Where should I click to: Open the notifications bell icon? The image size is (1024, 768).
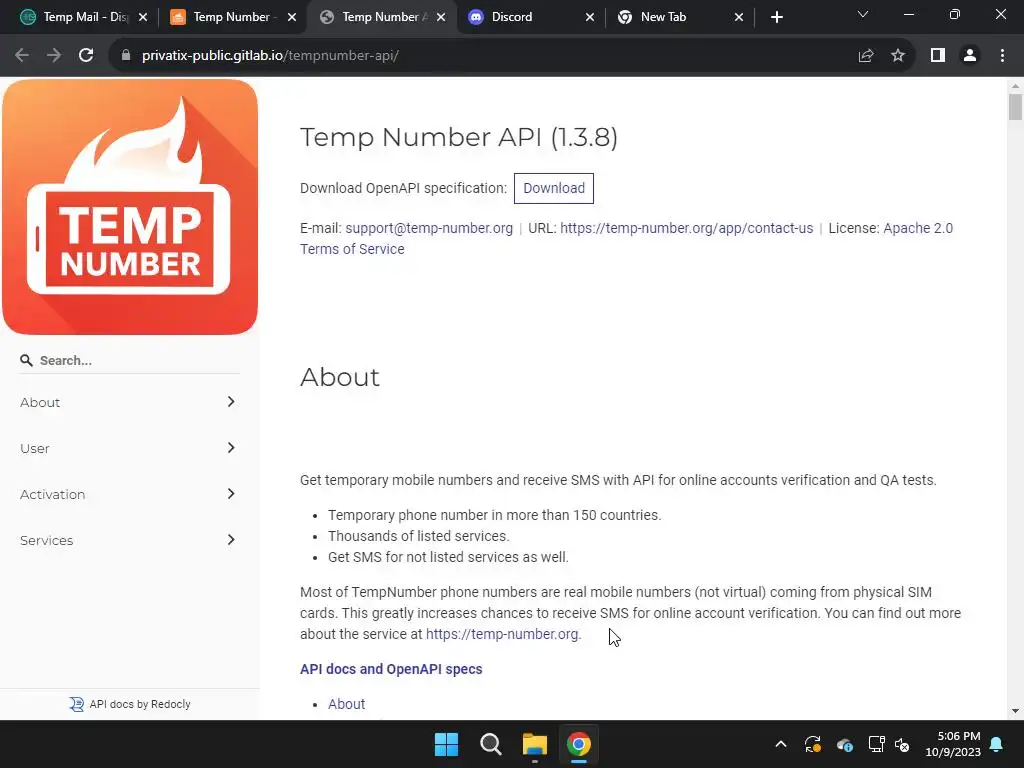tap(997, 744)
